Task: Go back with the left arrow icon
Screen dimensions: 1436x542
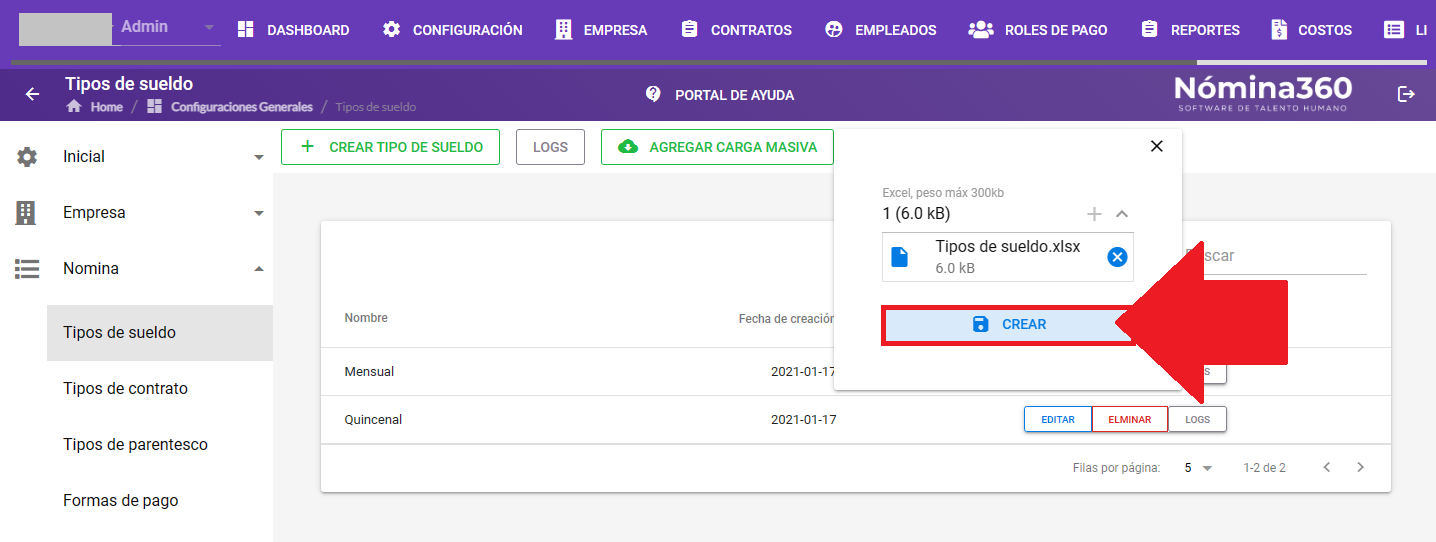Action: [32, 94]
